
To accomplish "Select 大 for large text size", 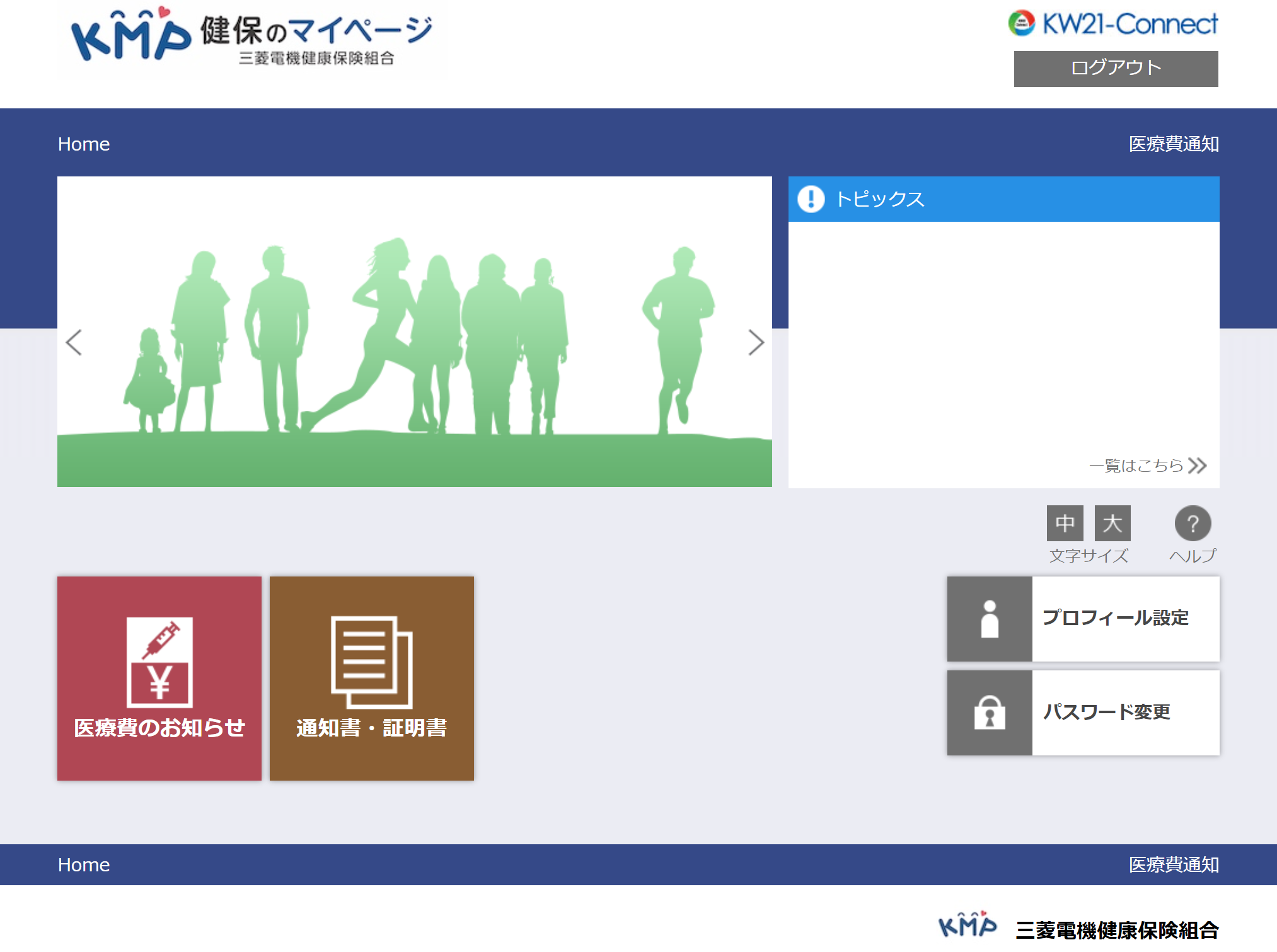I will point(1112,523).
